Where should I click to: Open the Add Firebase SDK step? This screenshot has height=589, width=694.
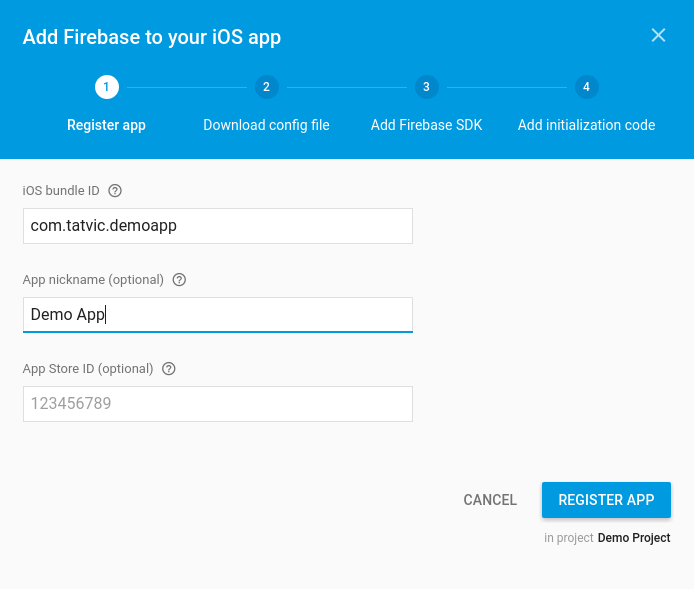(x=427, y=125)
